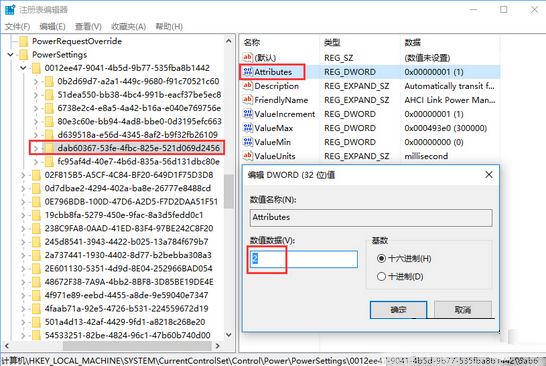Click ValueMax data 0x000493e0 (300000)

point(445,128)
